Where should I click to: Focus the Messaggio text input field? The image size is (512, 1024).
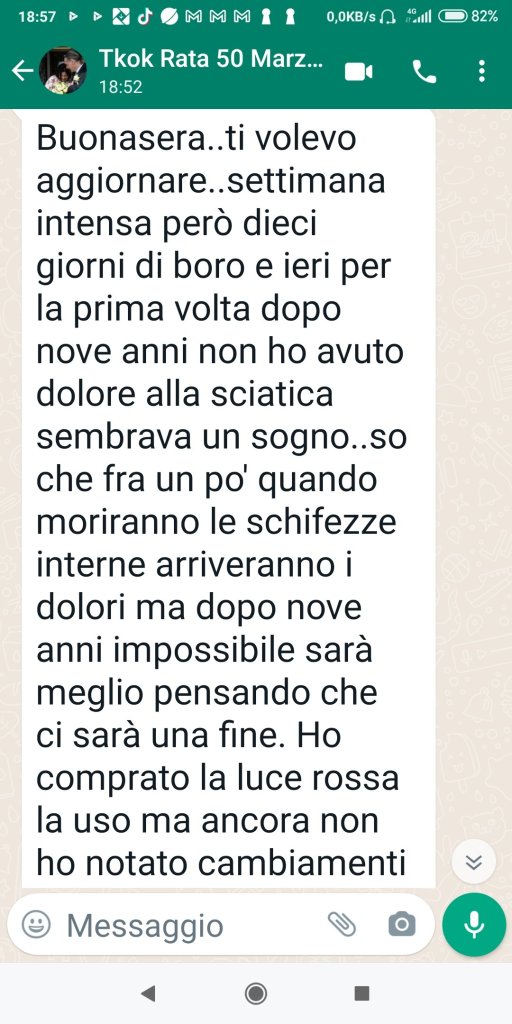coord(189,925)
